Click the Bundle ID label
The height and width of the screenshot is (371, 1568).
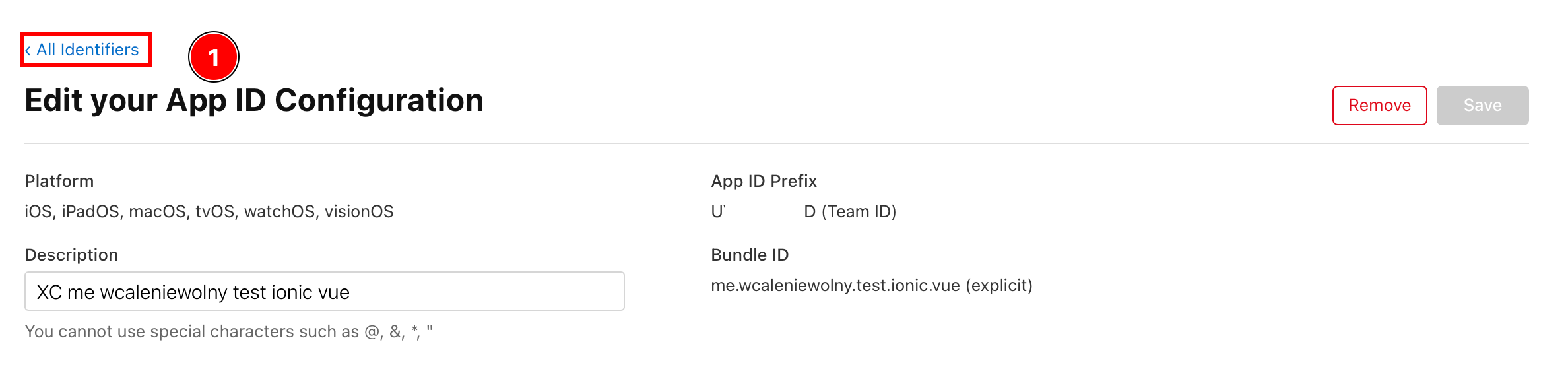750,255
